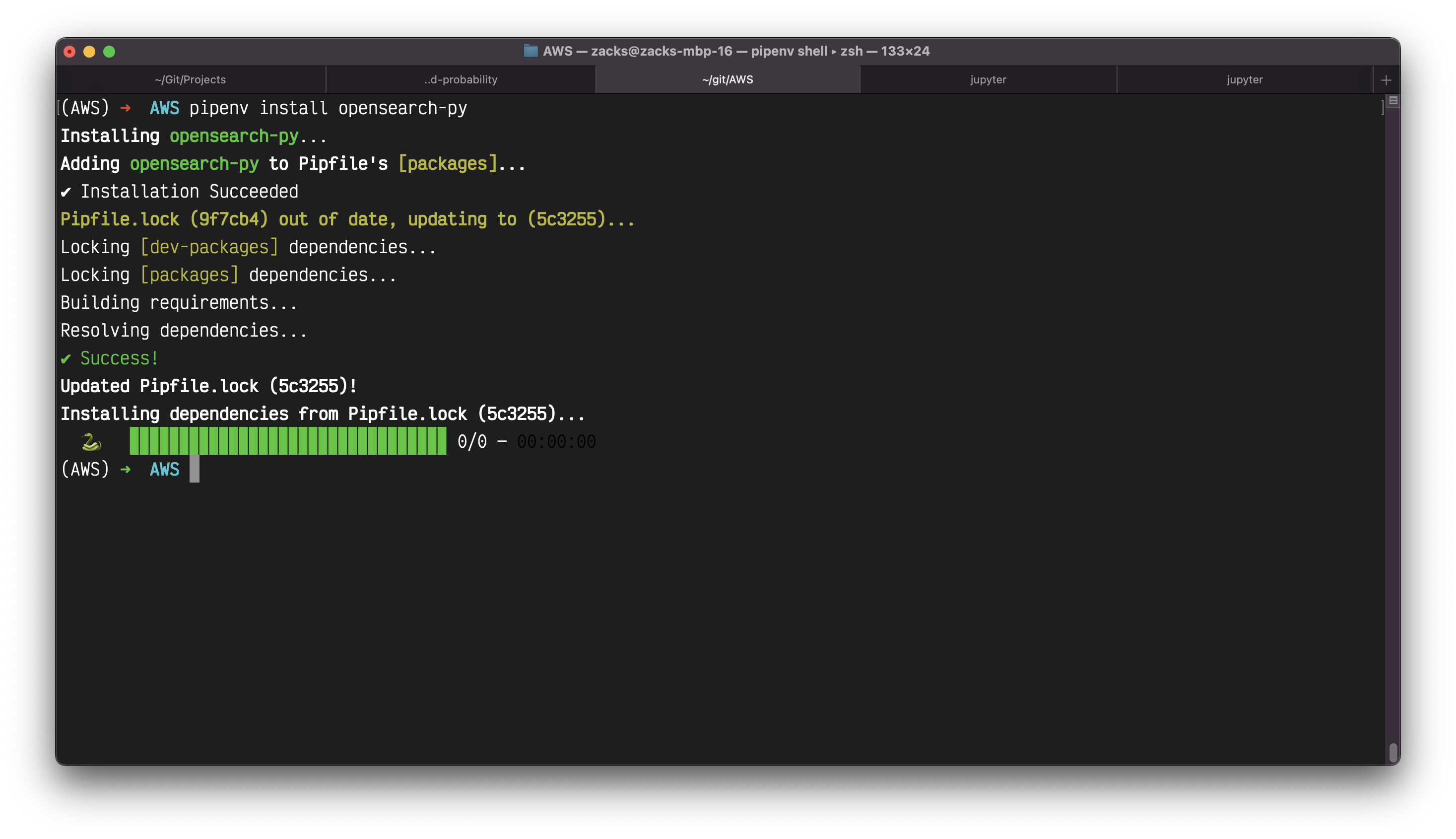1456x839 pixels.
Task: Click the terminal cursor block at prompt
Action: pyautogui.click(x=195, y=469)
